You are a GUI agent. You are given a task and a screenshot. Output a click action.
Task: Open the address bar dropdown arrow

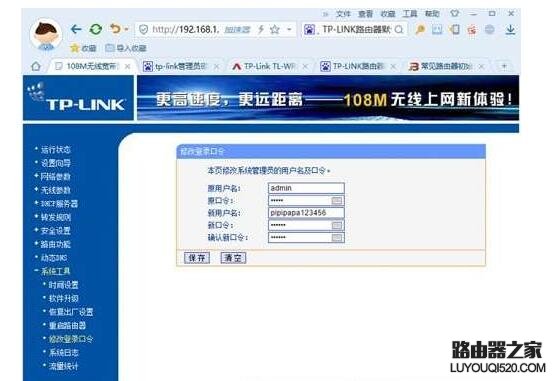pyautogui.click(x=289, y=30)
